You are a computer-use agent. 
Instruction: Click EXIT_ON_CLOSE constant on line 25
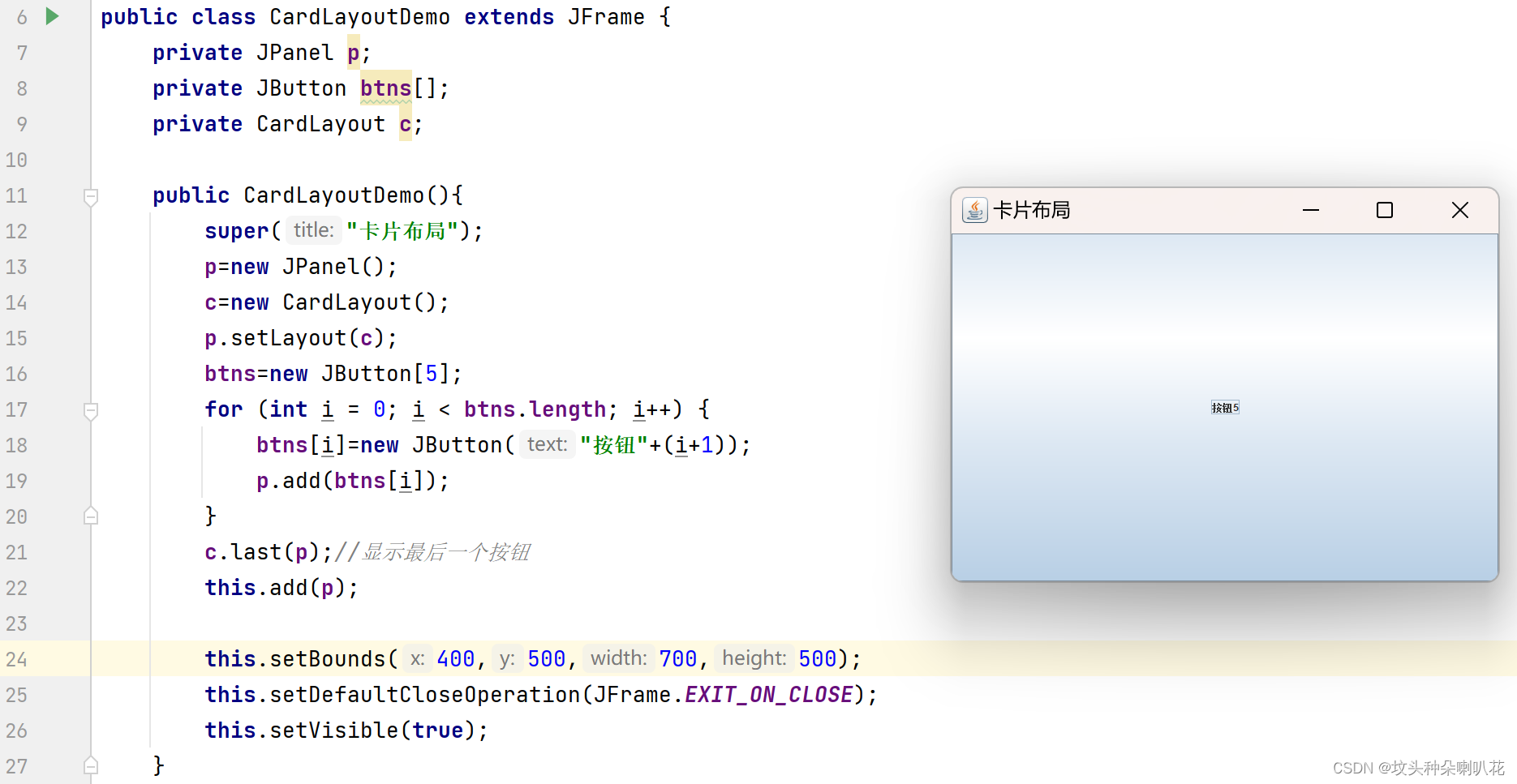769,695
